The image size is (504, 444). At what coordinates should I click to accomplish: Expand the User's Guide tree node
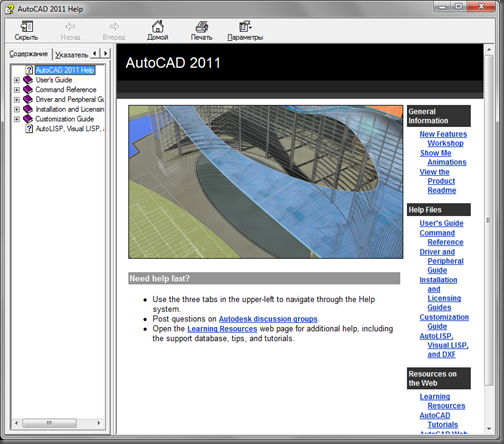[17, 80]
